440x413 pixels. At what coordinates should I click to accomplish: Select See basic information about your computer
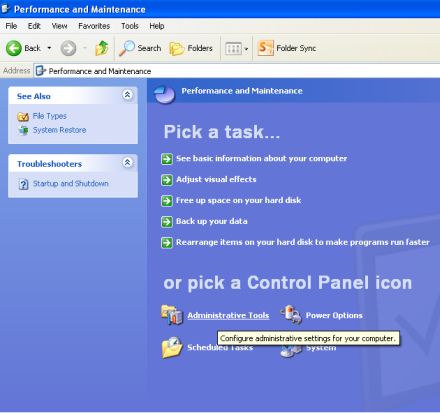pos(262,158)
